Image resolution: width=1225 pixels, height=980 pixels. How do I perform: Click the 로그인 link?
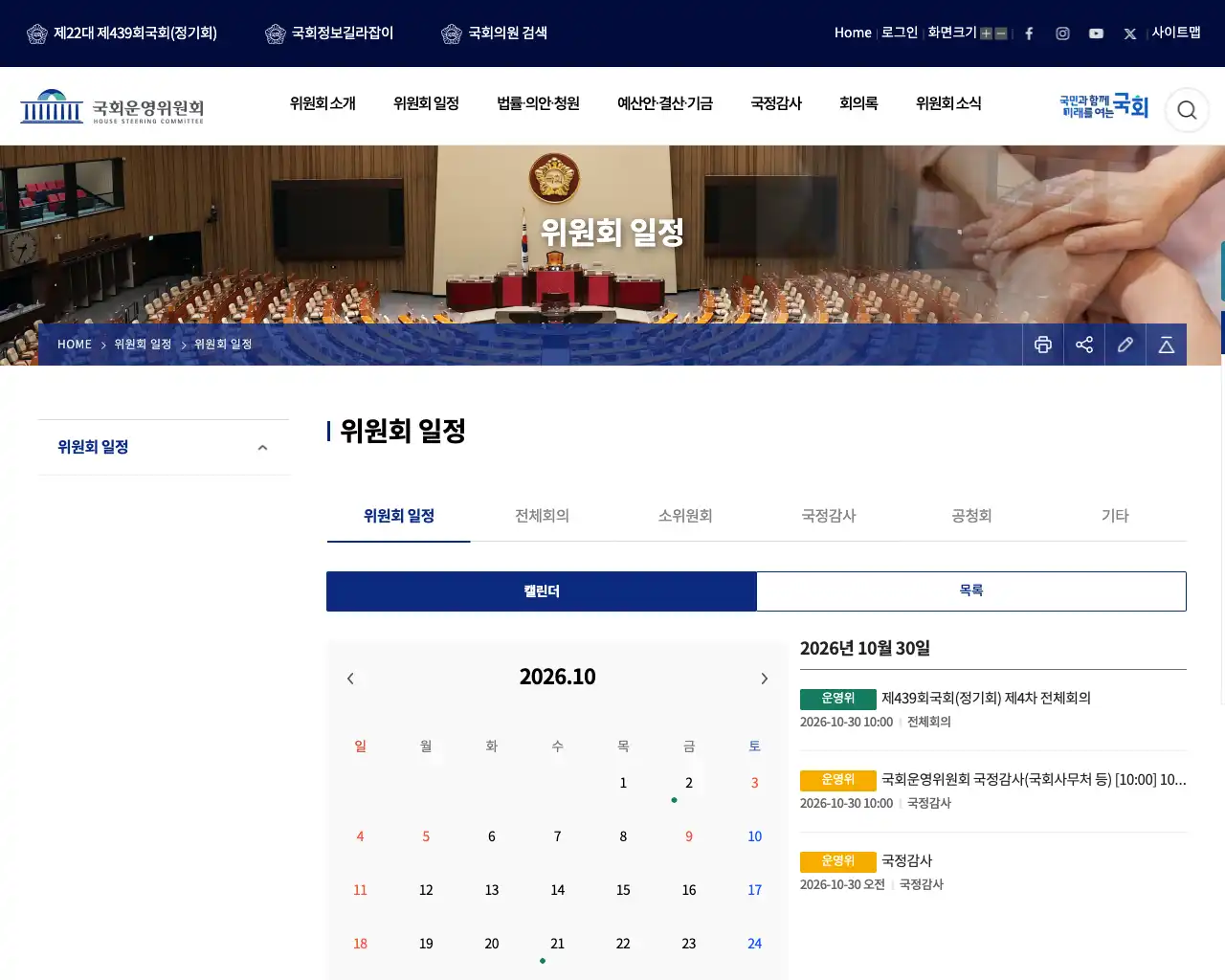pyautogui.click(x=900, y=33)
